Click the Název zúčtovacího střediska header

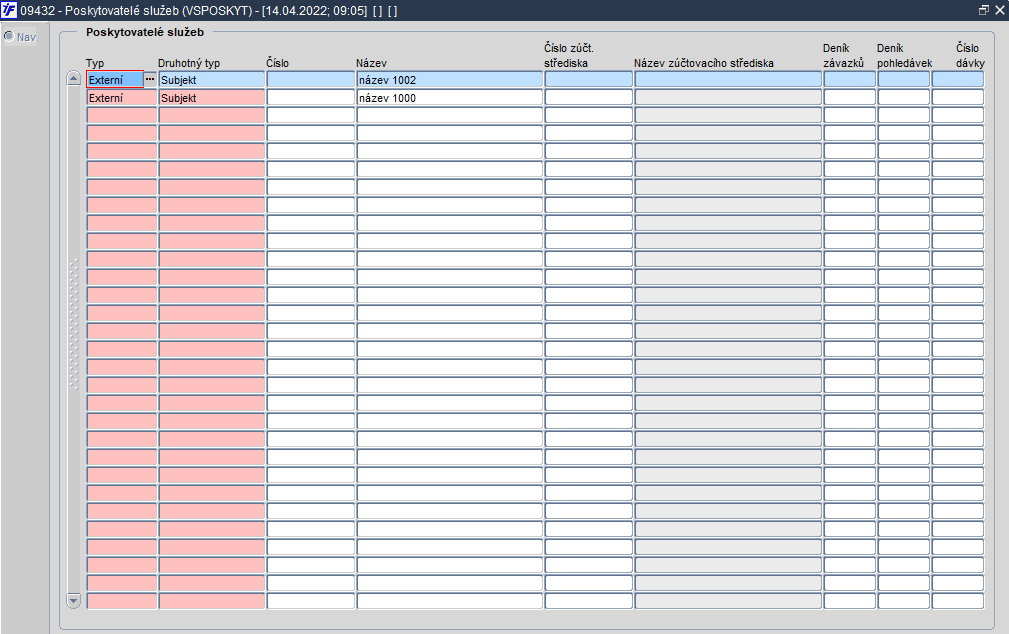pos(703,63)
